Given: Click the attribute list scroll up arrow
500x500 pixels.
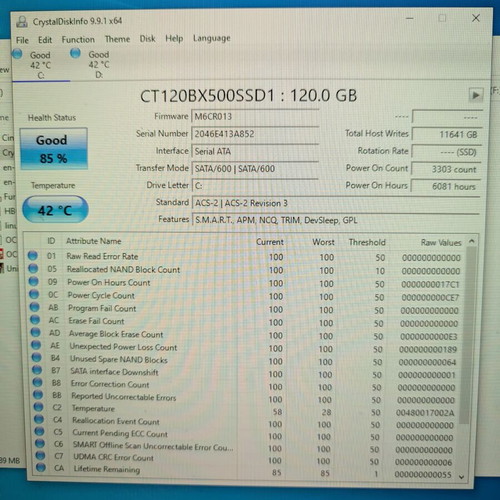Looking at the screenshot, I should tap(472, 241).
